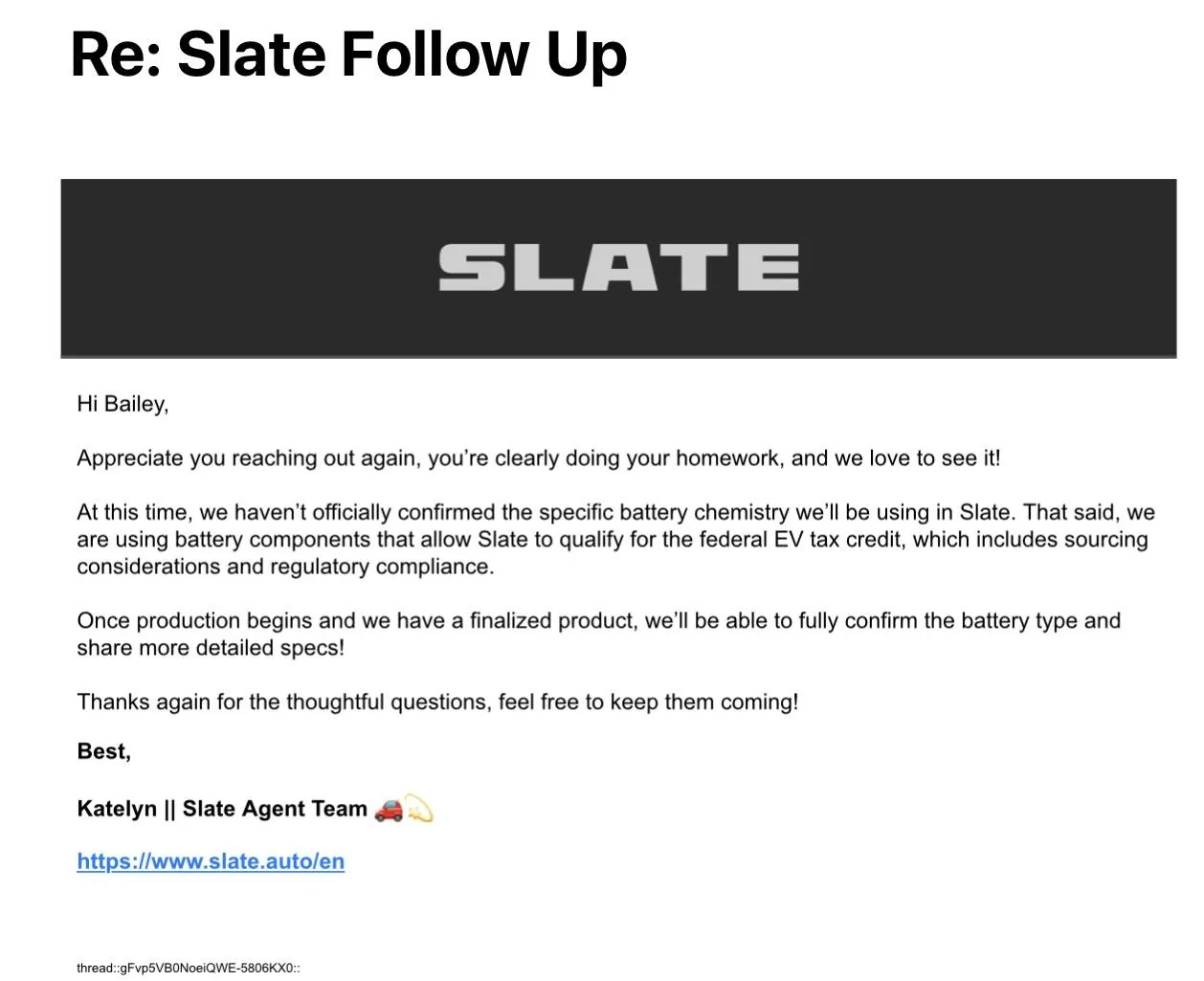Click "considerations and regulatory compliance." line
This screenshot has width=1204, height=981.
pos(285,567)
